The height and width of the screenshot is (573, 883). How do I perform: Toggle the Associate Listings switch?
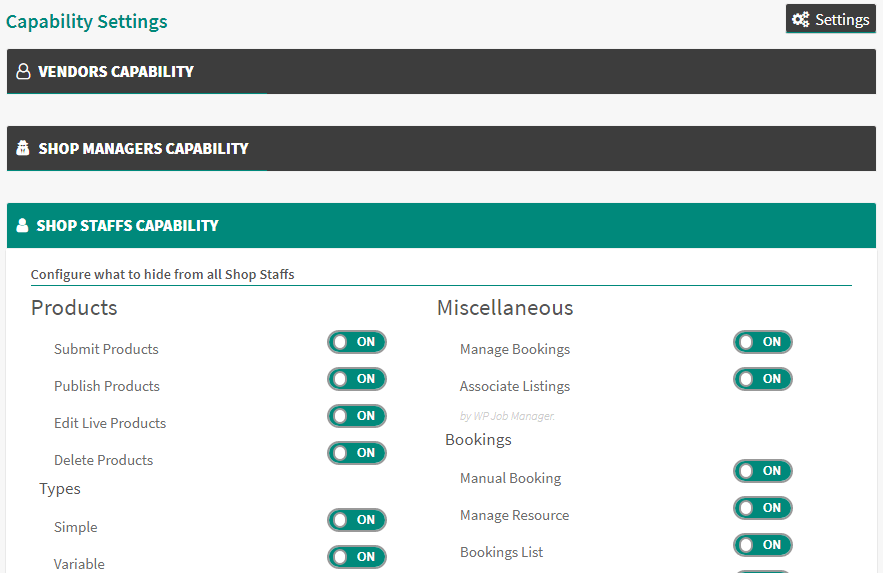[762, 379]
